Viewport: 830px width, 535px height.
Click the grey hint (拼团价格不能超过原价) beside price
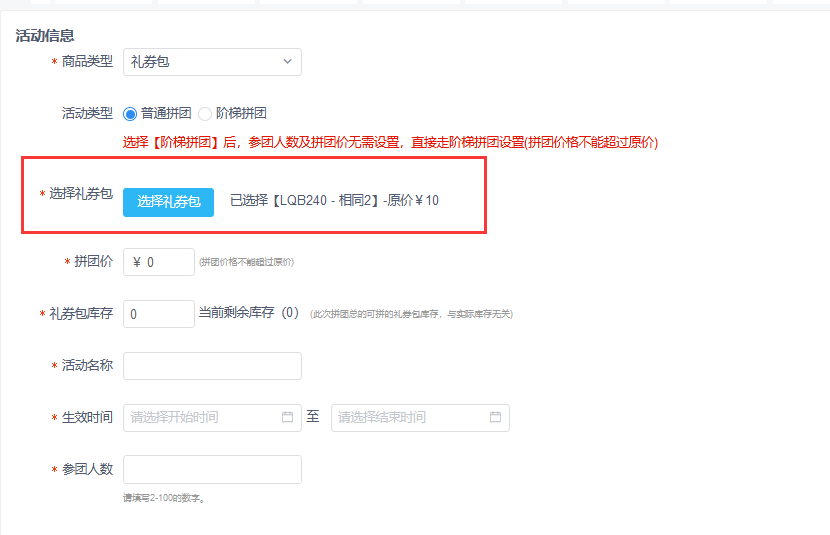[x=247, y=262]
